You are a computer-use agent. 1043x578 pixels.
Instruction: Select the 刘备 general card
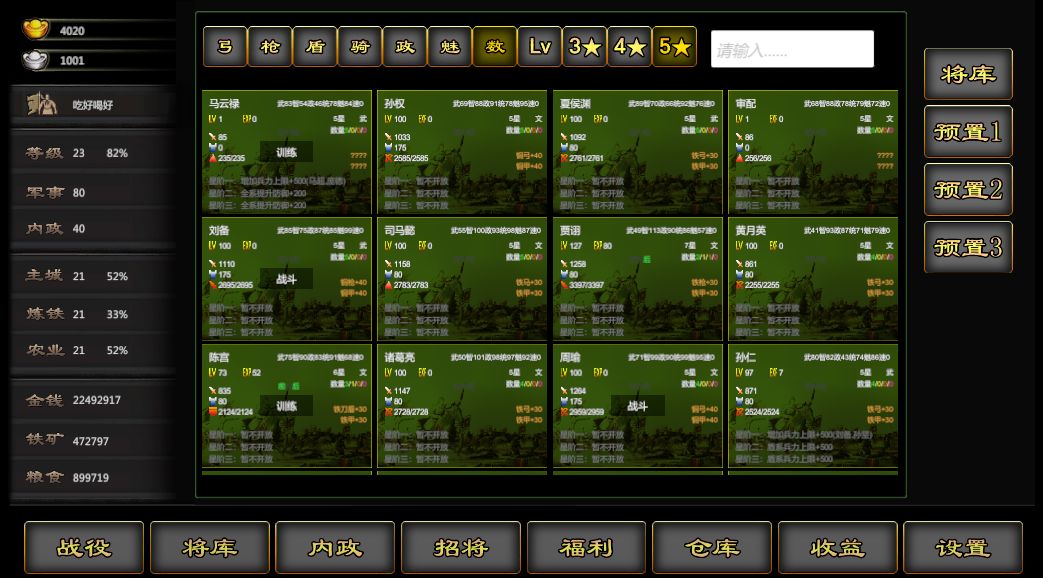(287, 279)
